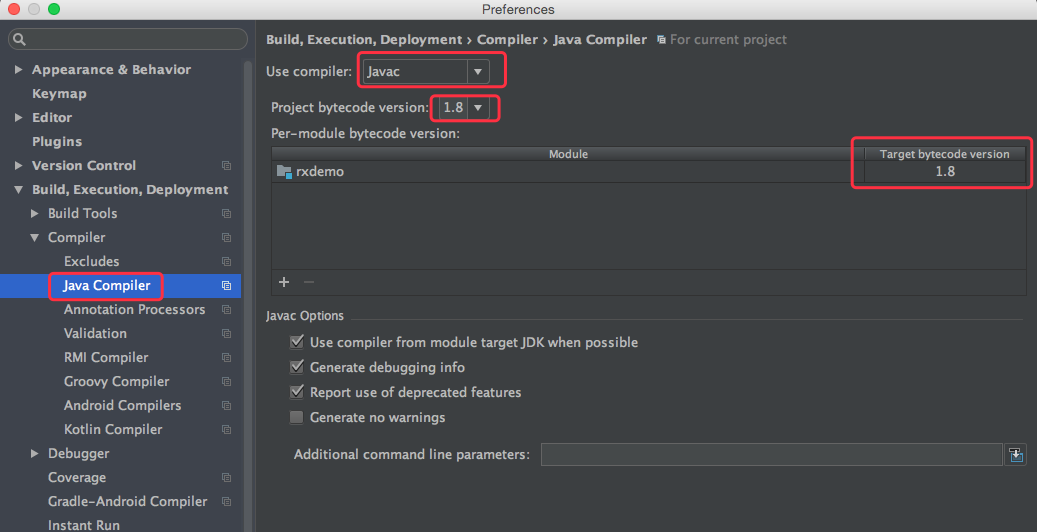1037x532 pixels.
Task: Select RMI Compiler settings
Action: coord(106,357)
